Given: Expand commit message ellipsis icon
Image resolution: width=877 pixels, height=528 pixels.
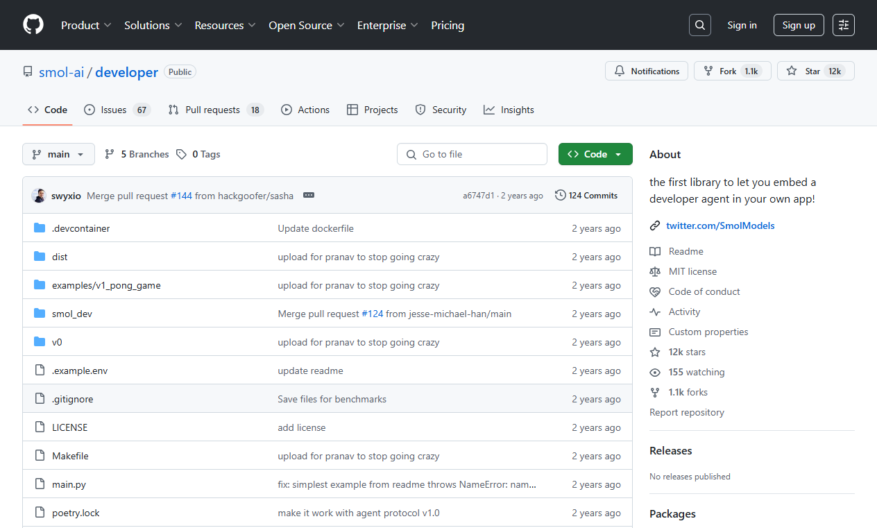Looking at the screenshot, I should [x=309, y=195].
